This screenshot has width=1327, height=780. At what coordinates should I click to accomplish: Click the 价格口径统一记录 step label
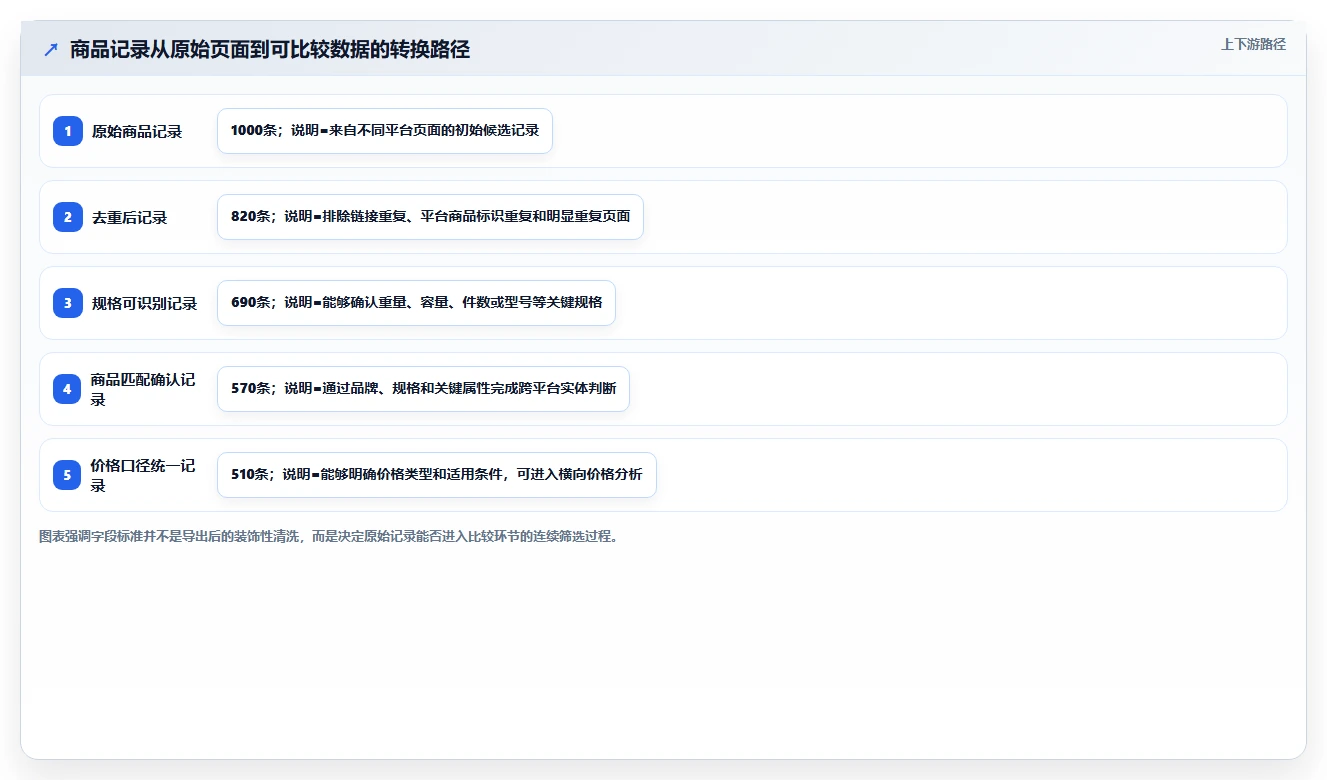click(x=143, y=475)
